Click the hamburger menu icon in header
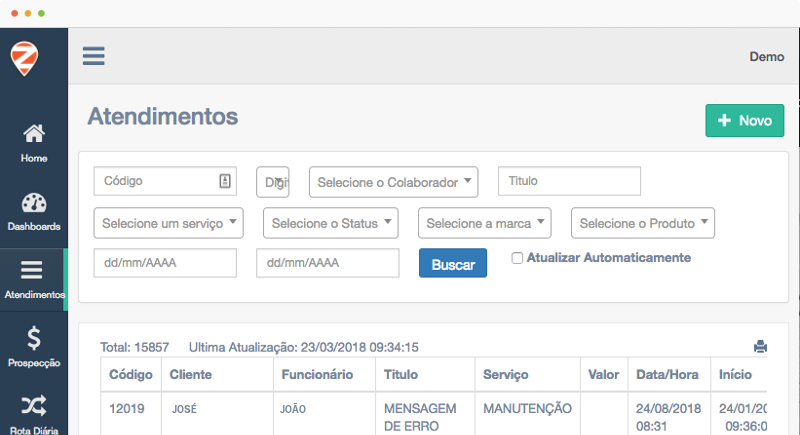 point(94,56)
